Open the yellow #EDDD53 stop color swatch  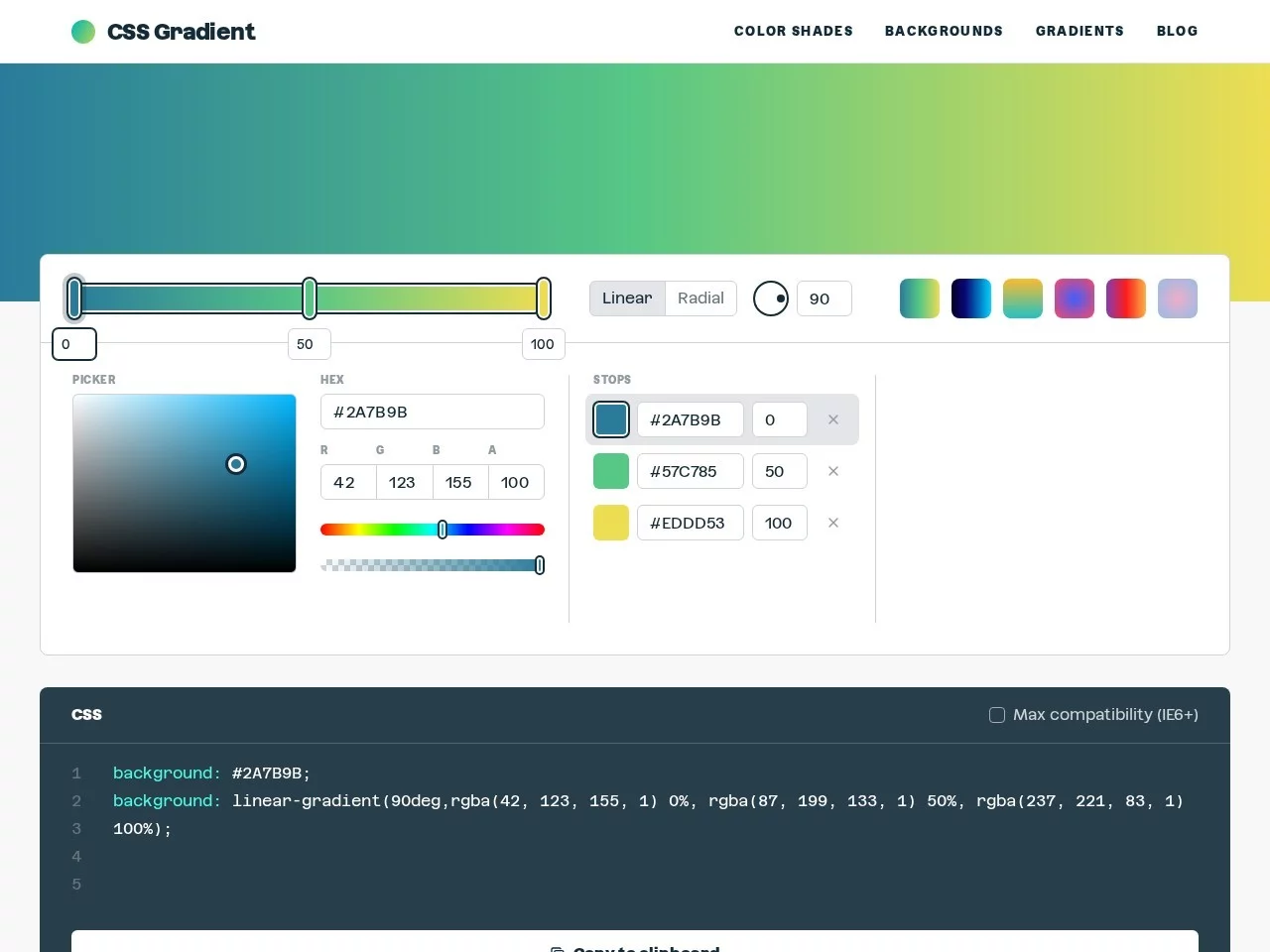(611, 523)
